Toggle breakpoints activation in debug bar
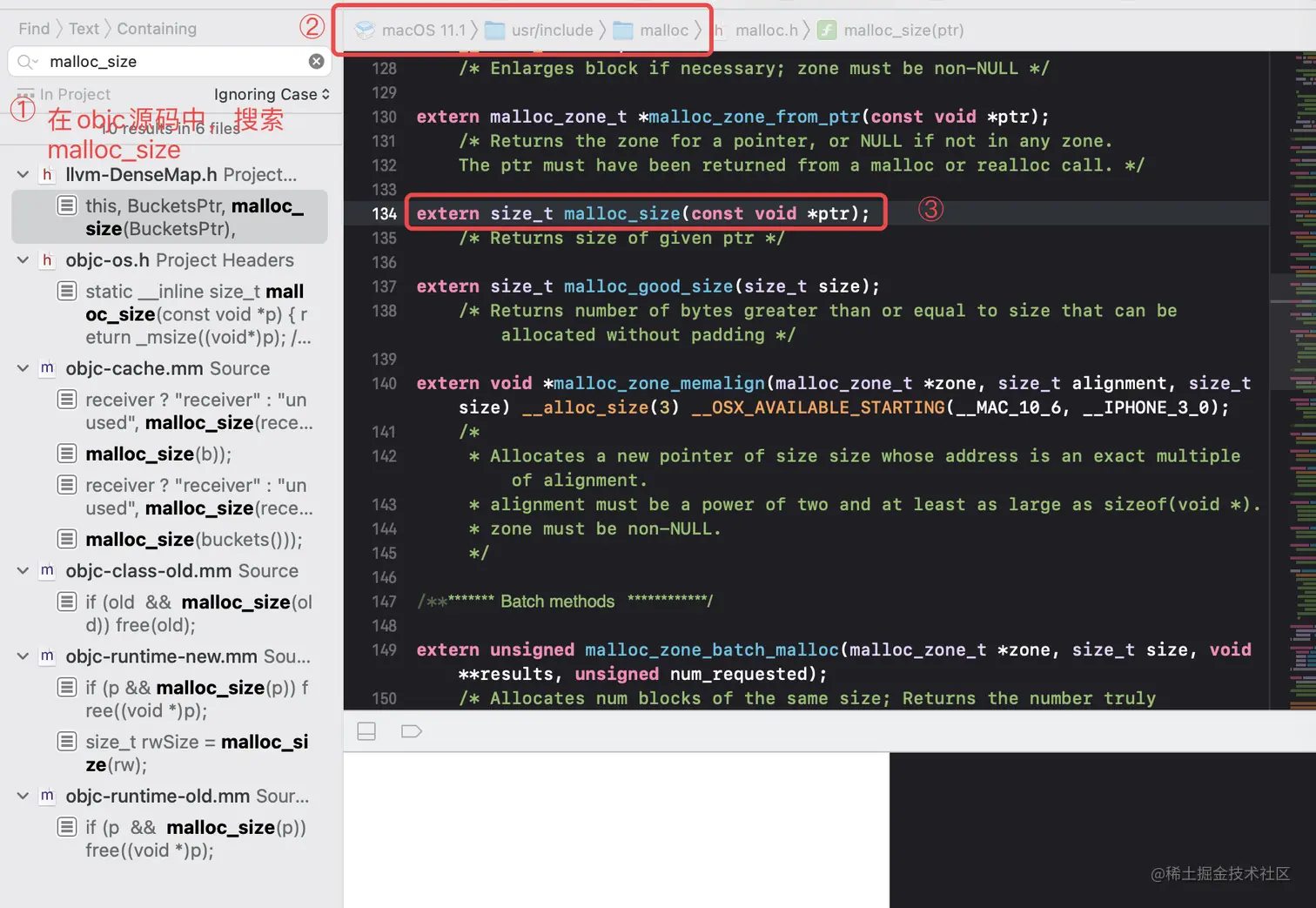The width and height of the screenshot is (1316, 908). (x=412, y=731)
